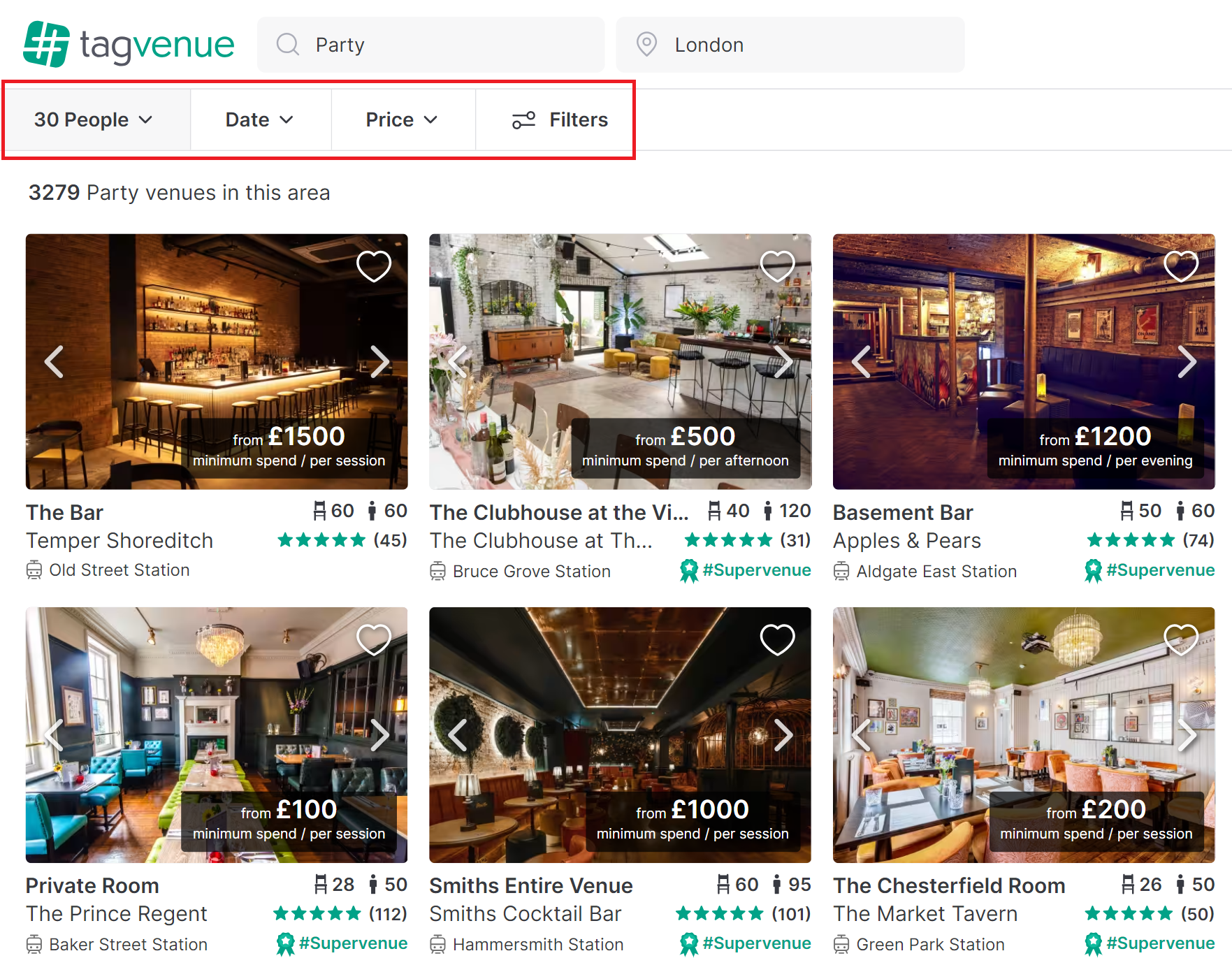
Task: Favorite Basement Bar heart icon
Action: 1181,266
